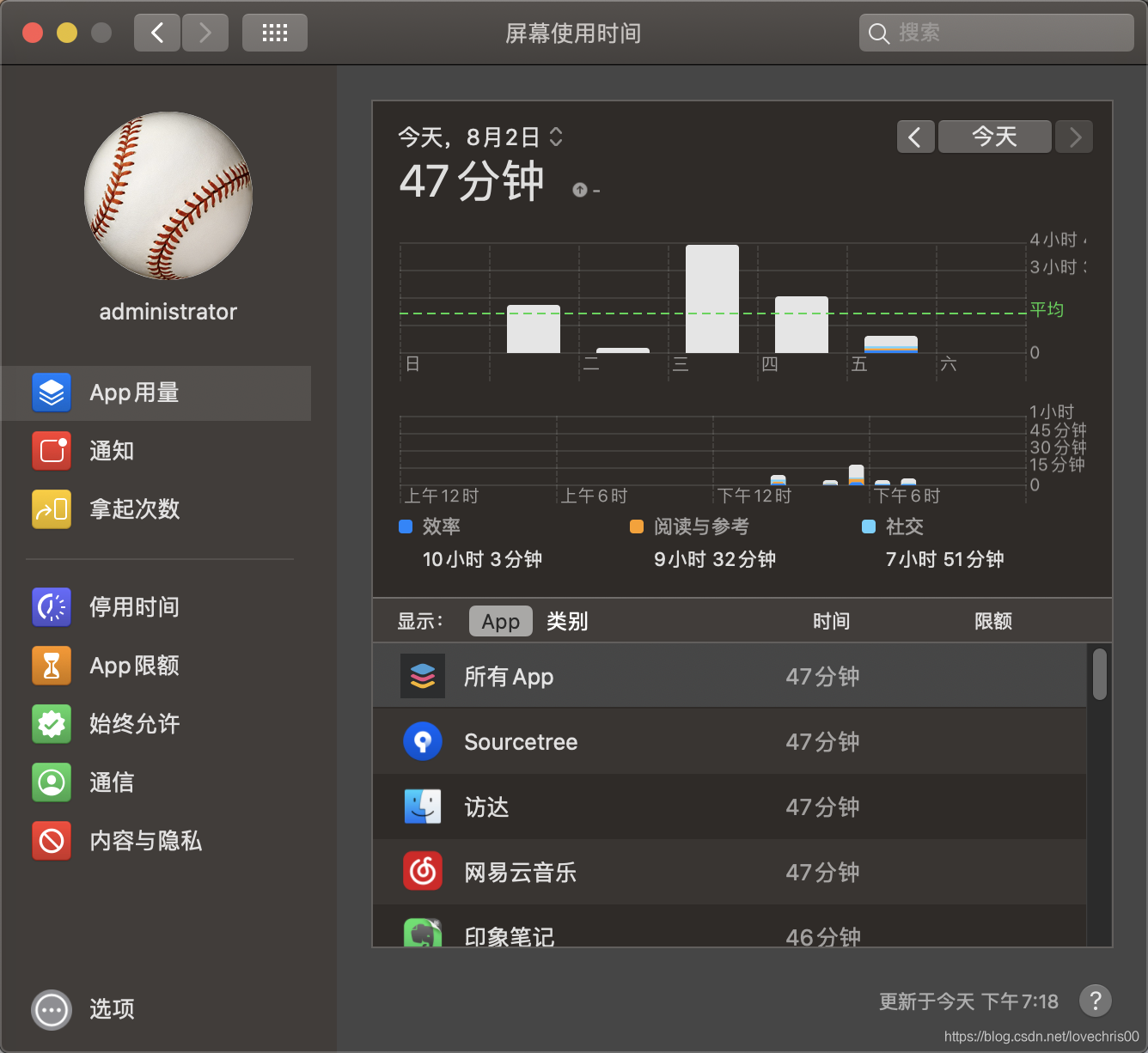Select the 拿起次数 pickups icon

click(x=52, y=509)
